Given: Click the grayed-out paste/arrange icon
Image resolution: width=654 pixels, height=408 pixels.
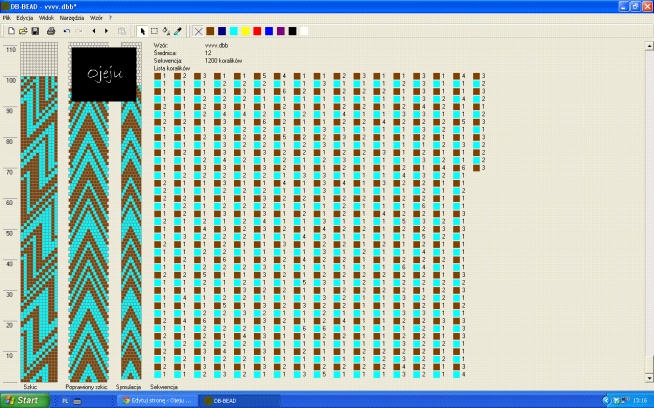Looking at the screenshot, I should (122, 31).
